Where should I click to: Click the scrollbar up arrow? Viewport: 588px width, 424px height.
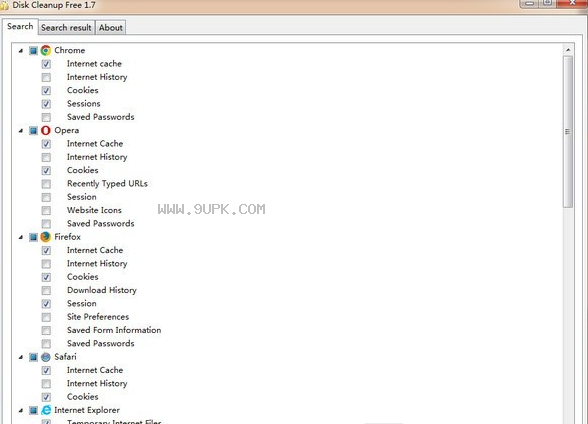point(568,50)
